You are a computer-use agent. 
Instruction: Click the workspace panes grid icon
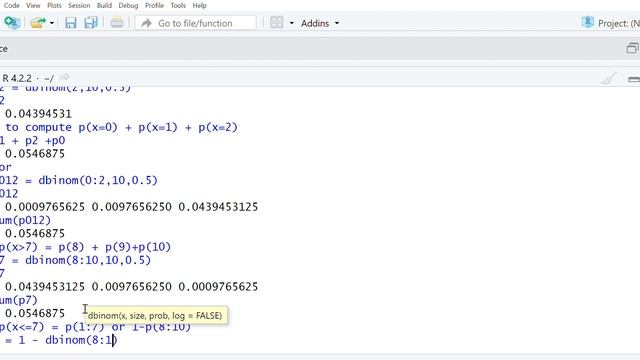[277, 22]
